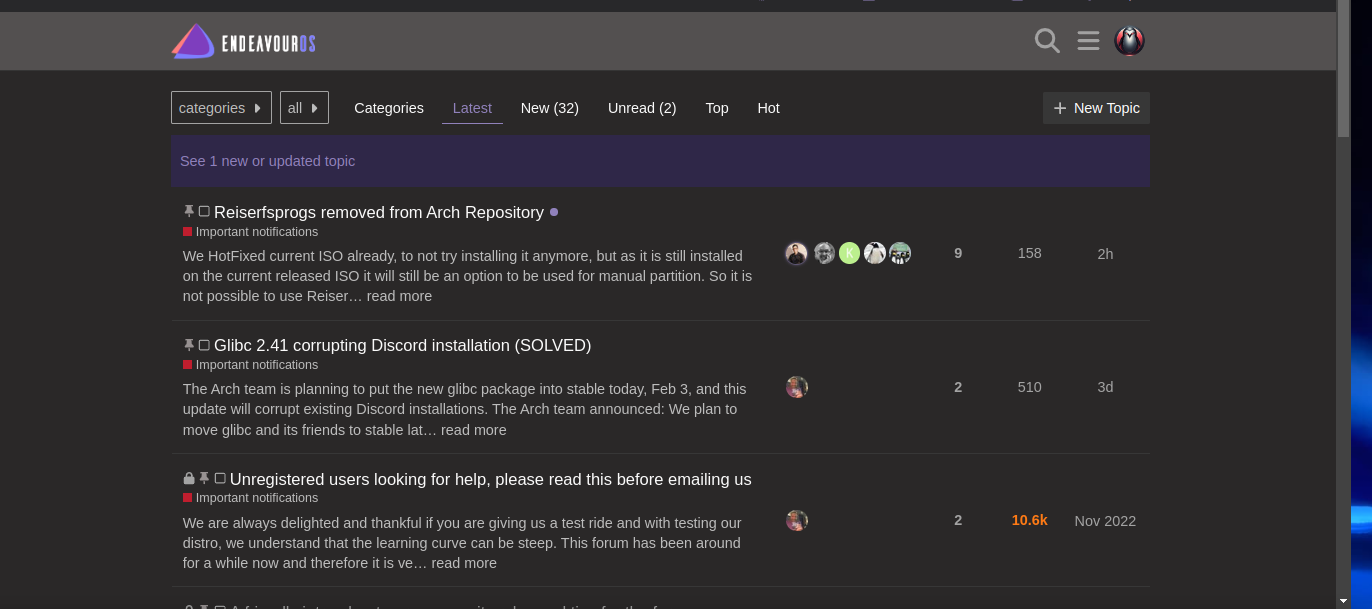Open poster avatar on Glibc 2.41 topic
1372x609 pixels.
[796, 387]
